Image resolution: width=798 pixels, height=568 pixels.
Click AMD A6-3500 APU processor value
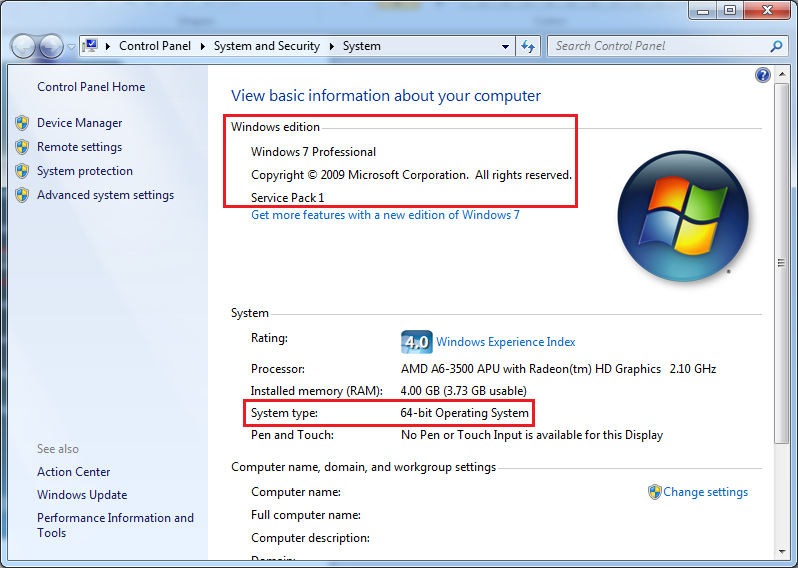pyautogui.click(x=558, y=369)
